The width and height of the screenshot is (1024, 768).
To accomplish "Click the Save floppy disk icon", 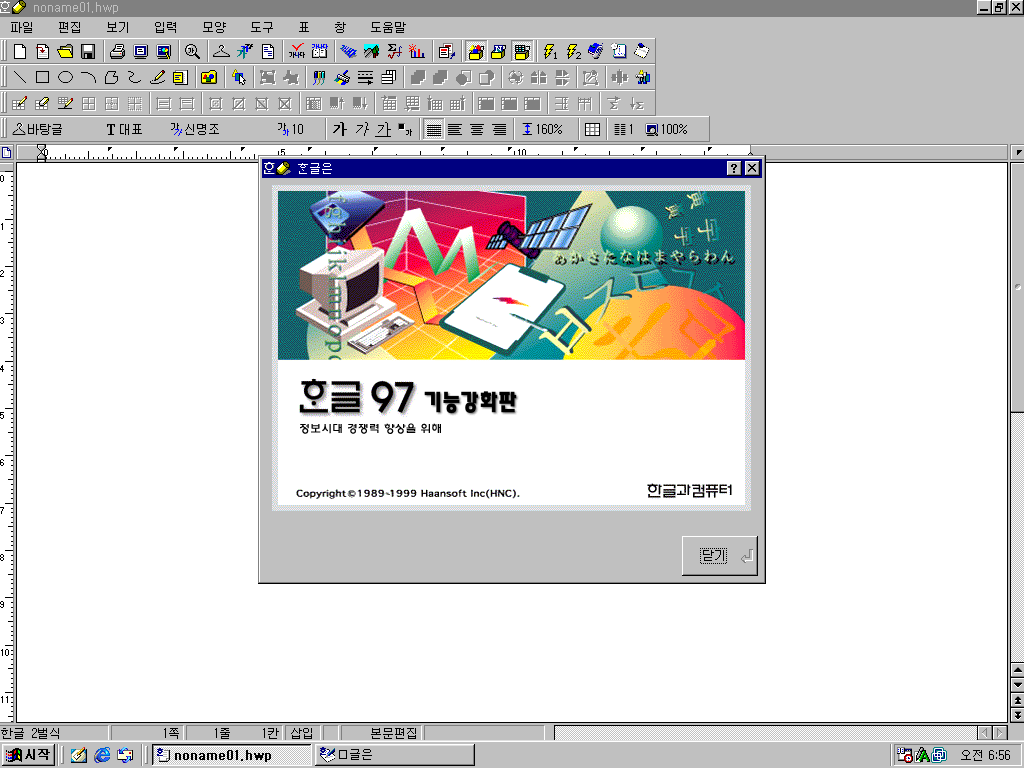I will tap(88, 52).
